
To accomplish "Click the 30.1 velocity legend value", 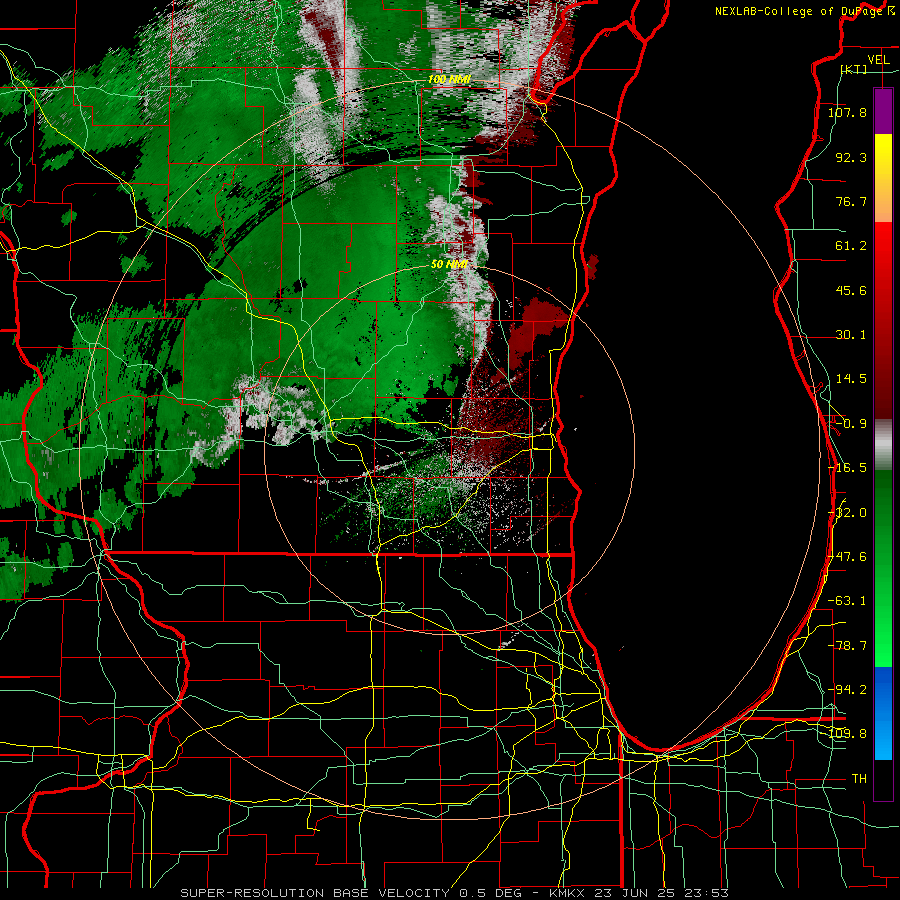I will click(851, 335).
